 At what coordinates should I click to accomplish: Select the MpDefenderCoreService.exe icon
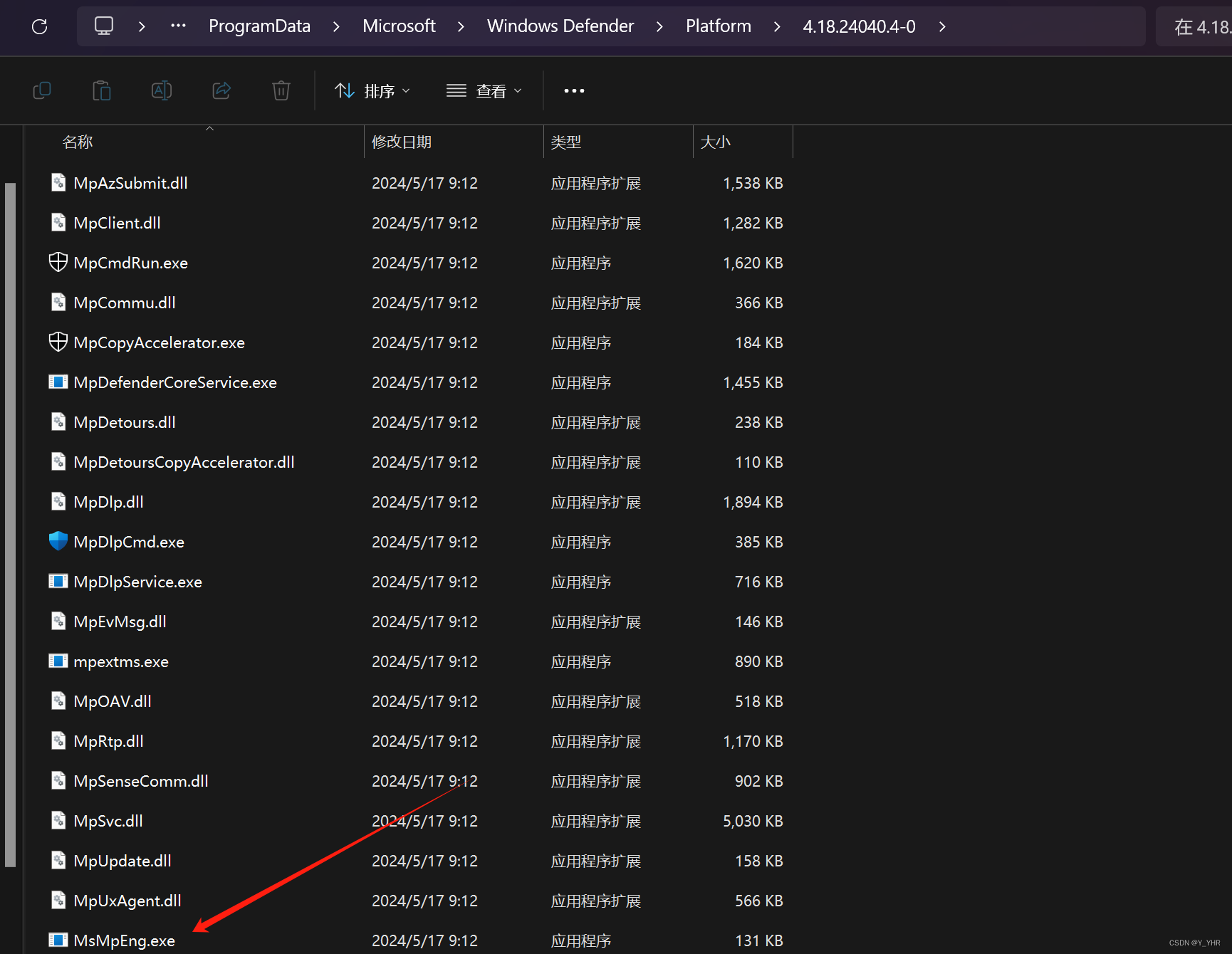[58, 382]
